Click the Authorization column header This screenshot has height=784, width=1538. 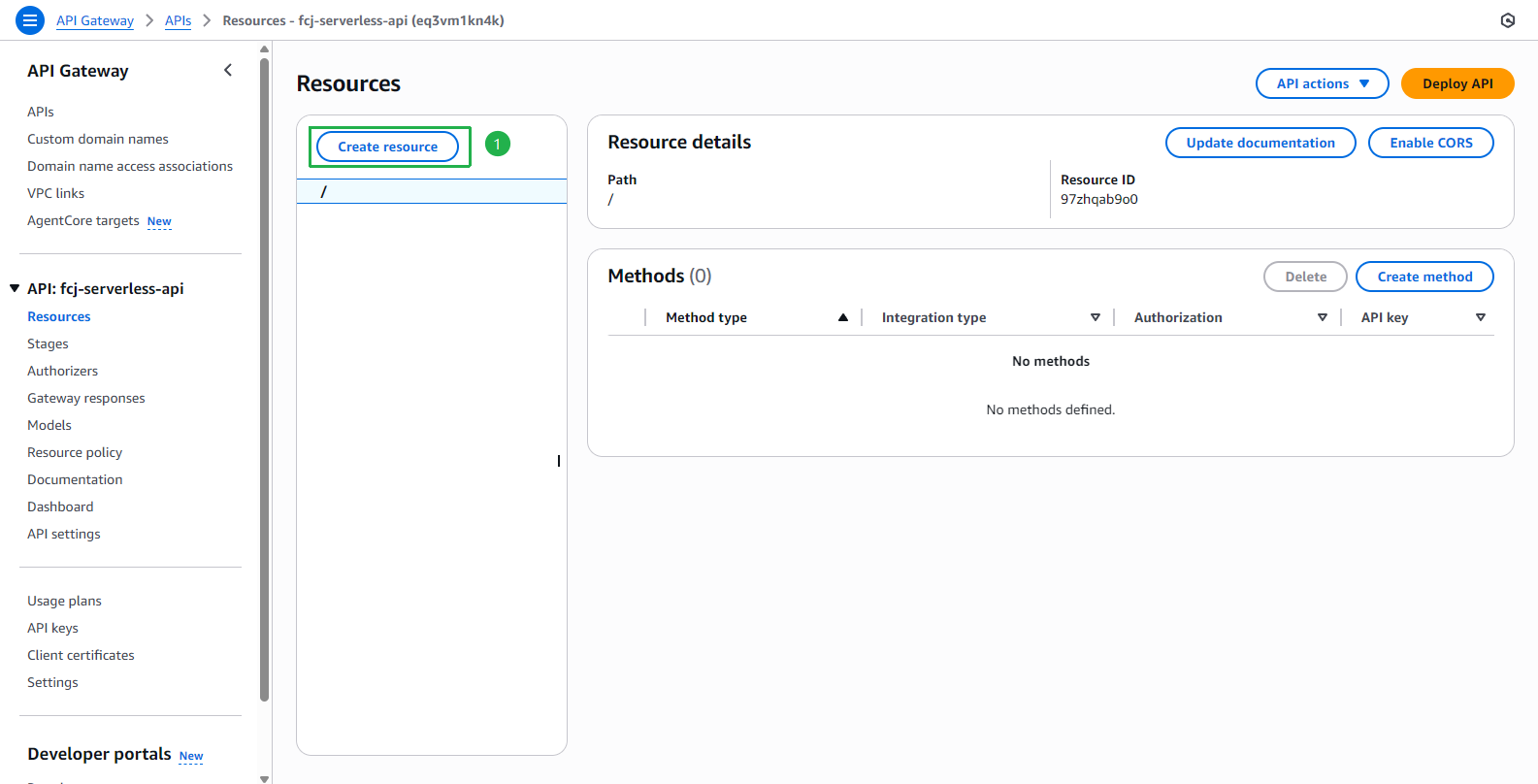1178,317
